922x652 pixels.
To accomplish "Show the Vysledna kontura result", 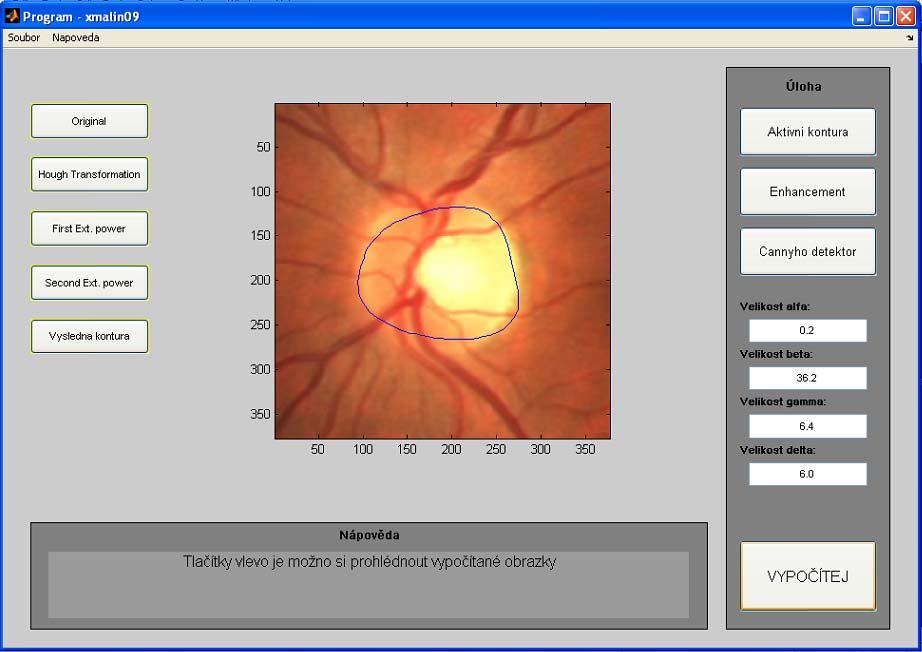I will (89, 336).
